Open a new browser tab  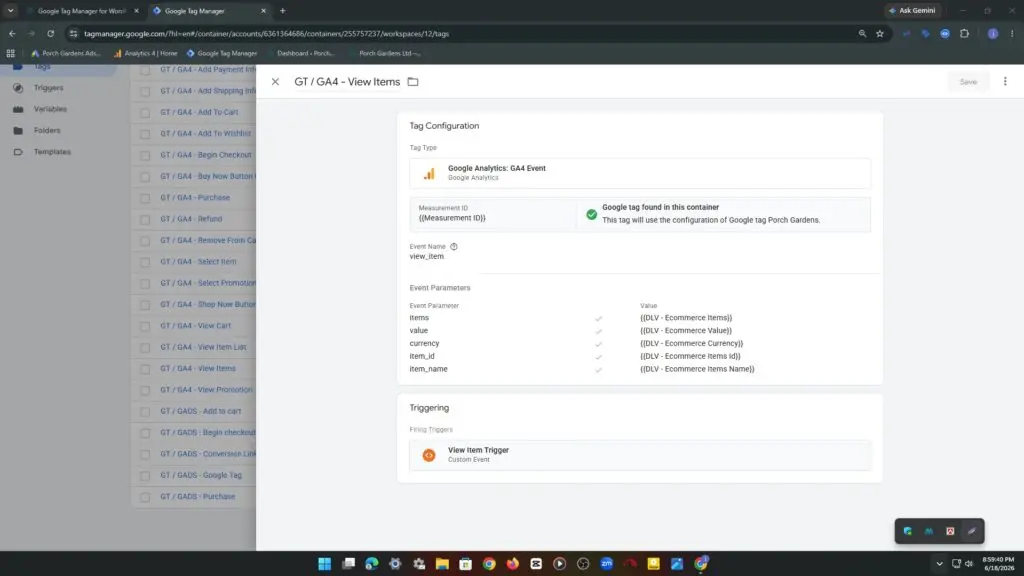coord(283,11)
